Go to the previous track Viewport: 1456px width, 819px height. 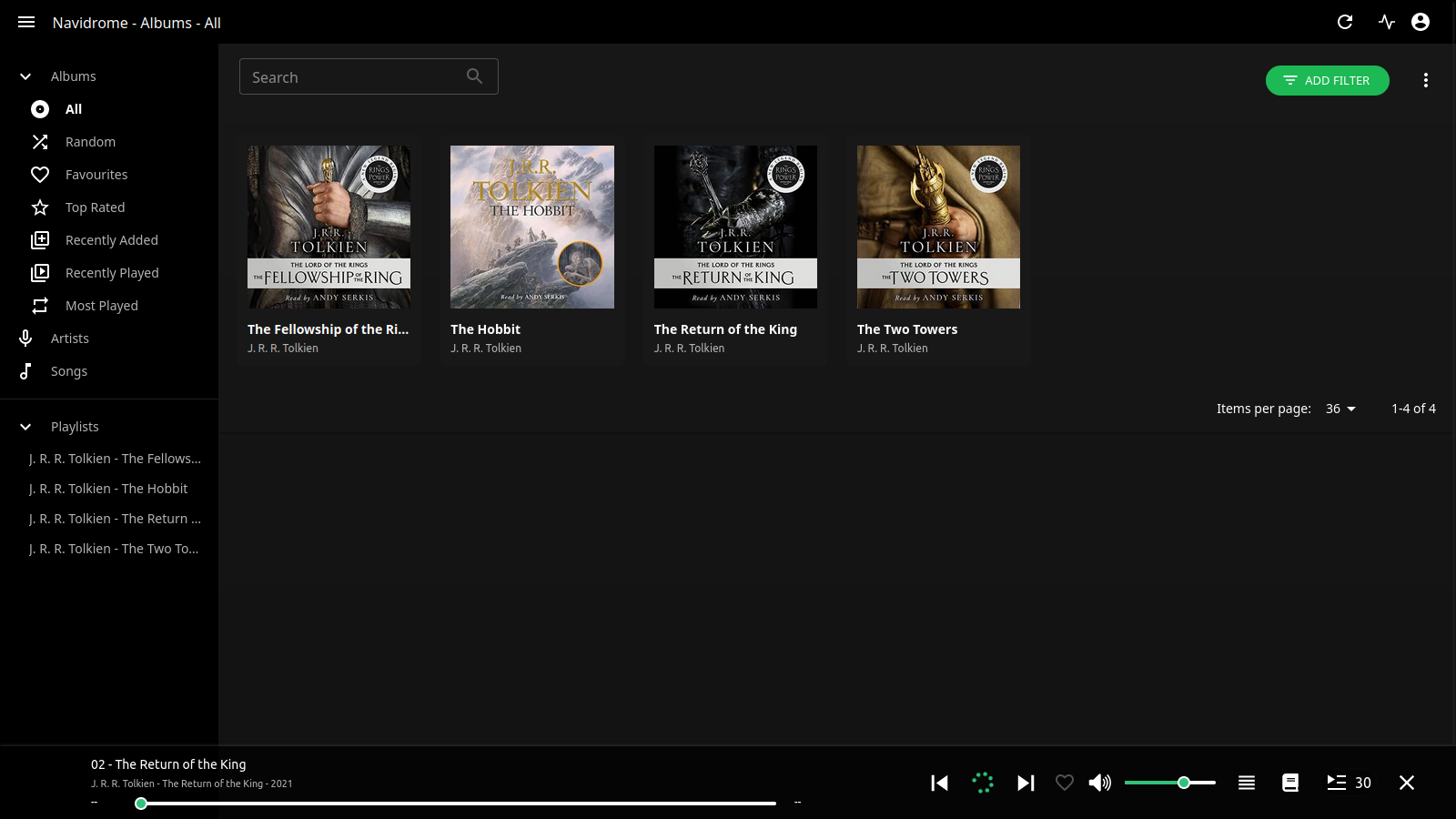940,783
